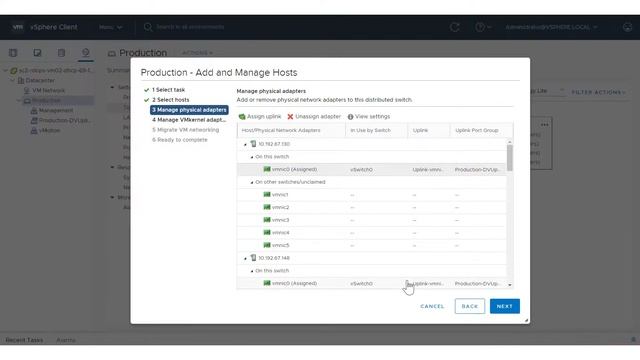Sort by Host/Physical Network Adapters column header

point(291,130)
